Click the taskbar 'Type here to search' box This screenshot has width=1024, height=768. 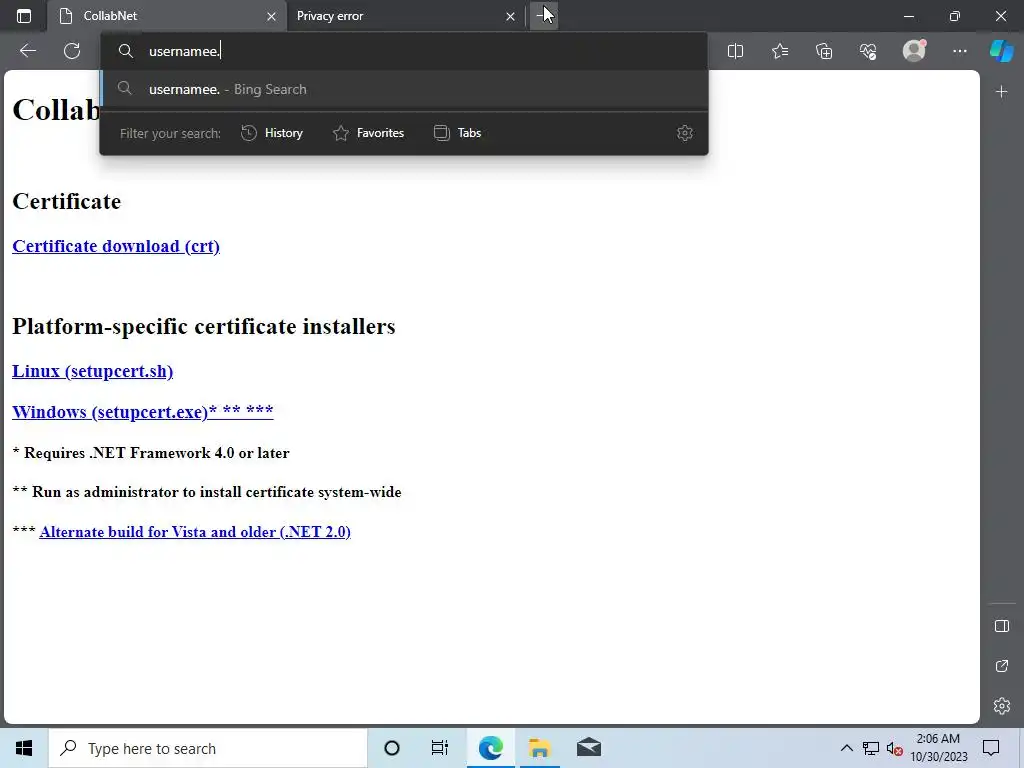[208, 748]
